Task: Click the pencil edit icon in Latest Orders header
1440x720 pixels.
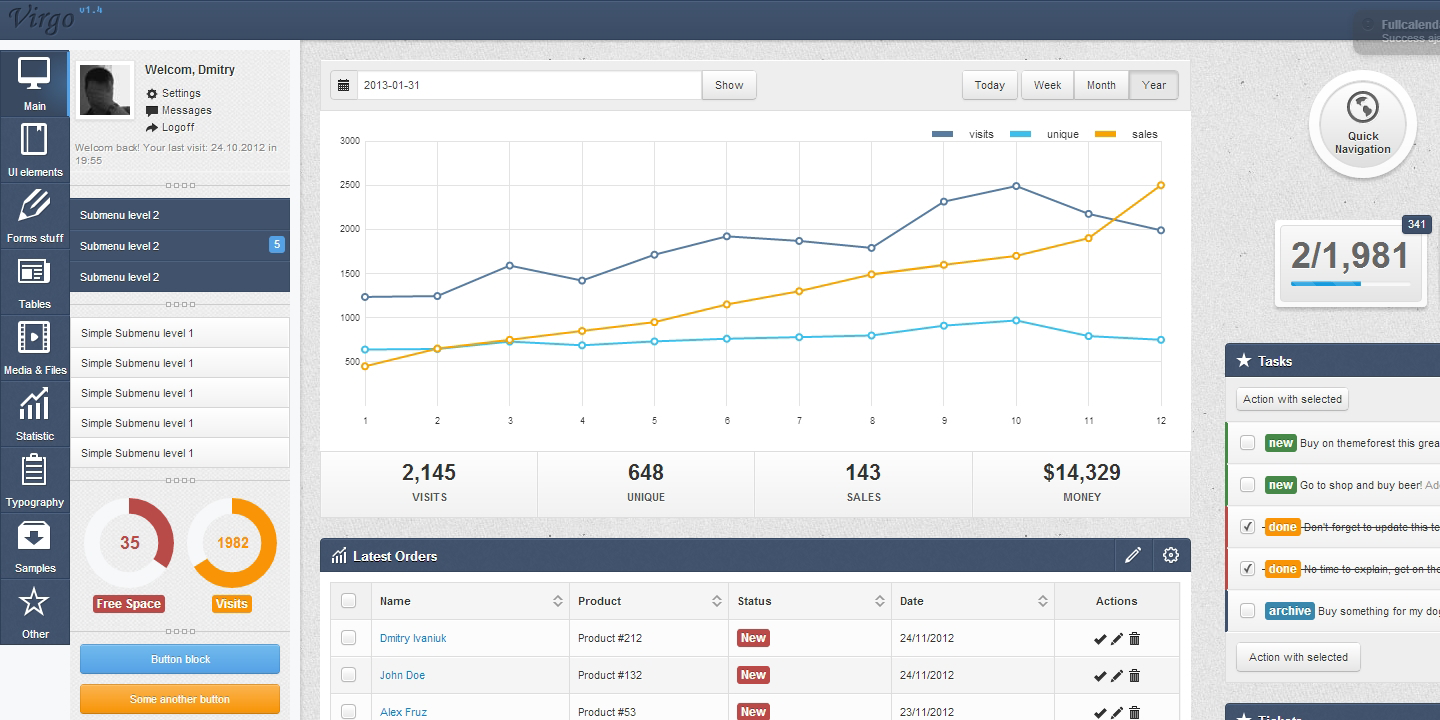Action: tap(1133, 556)
